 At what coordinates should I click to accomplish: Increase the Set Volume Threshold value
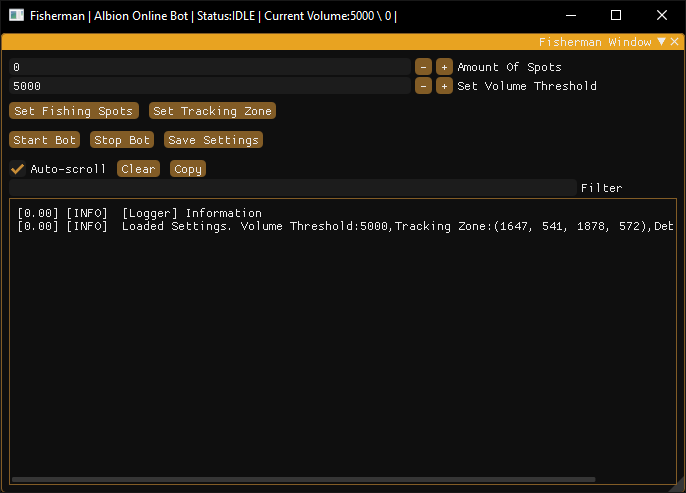(x=444, y=86)
